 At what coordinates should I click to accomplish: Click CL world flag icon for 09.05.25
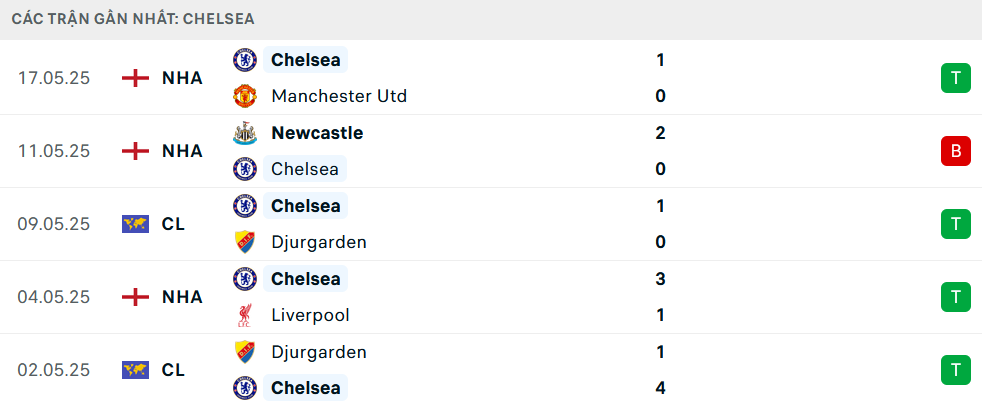[135, 224]
